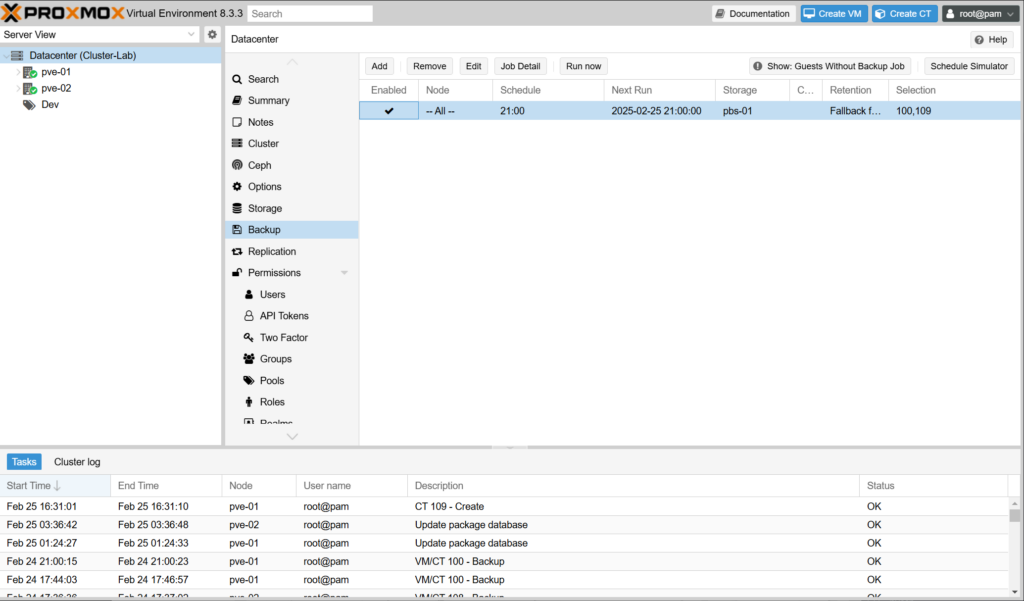Open the Server View dropdown
1024x601 pixels.
pyautogui.click(x=100, y=34)
